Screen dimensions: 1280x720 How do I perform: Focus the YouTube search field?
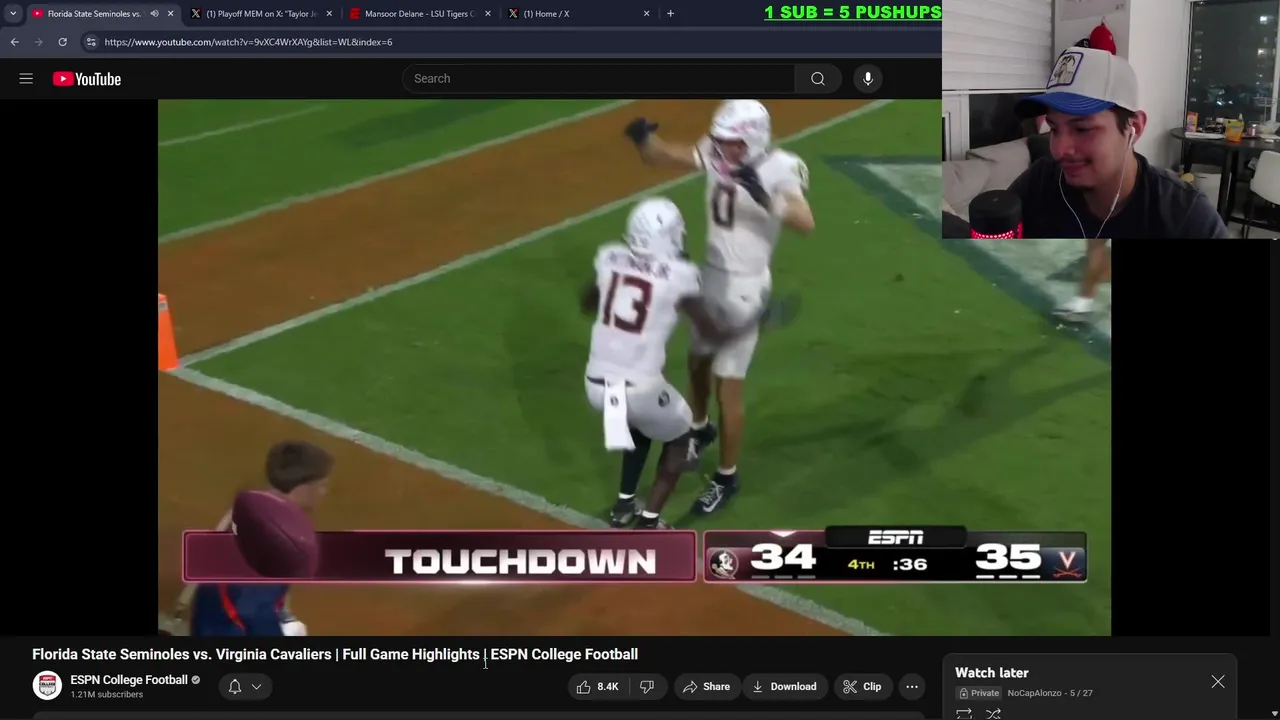(x=600, y=79)
